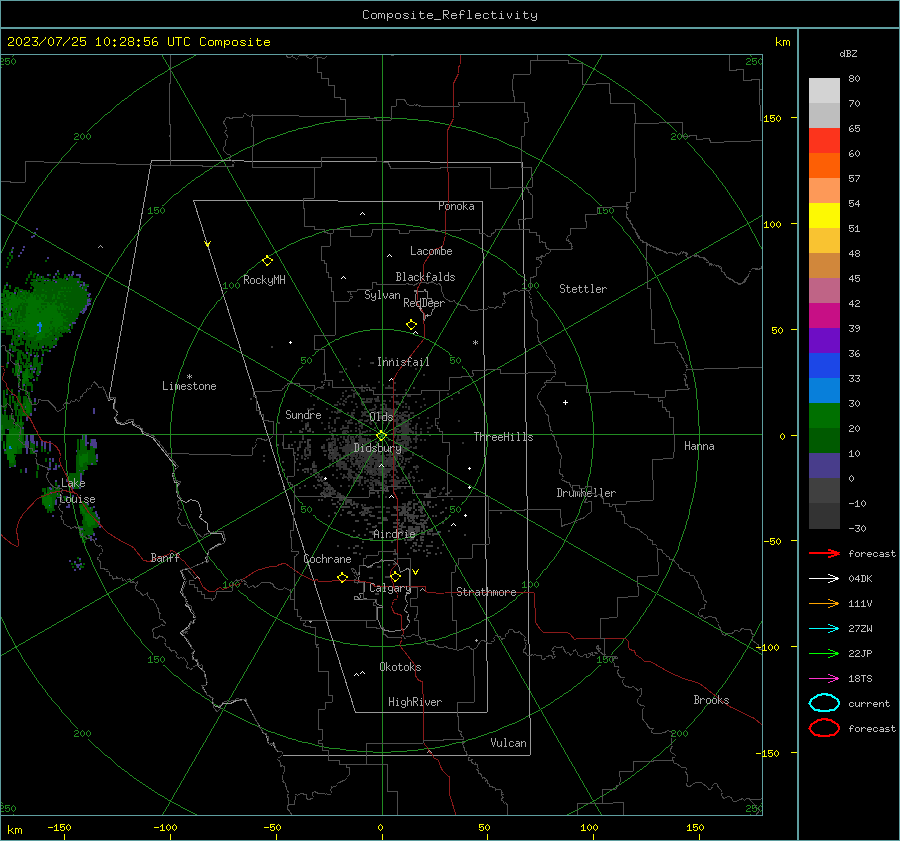Click the Strathmore map label
Image resolution: width=900 pixels, height=841 pixels.
(486, 592)
